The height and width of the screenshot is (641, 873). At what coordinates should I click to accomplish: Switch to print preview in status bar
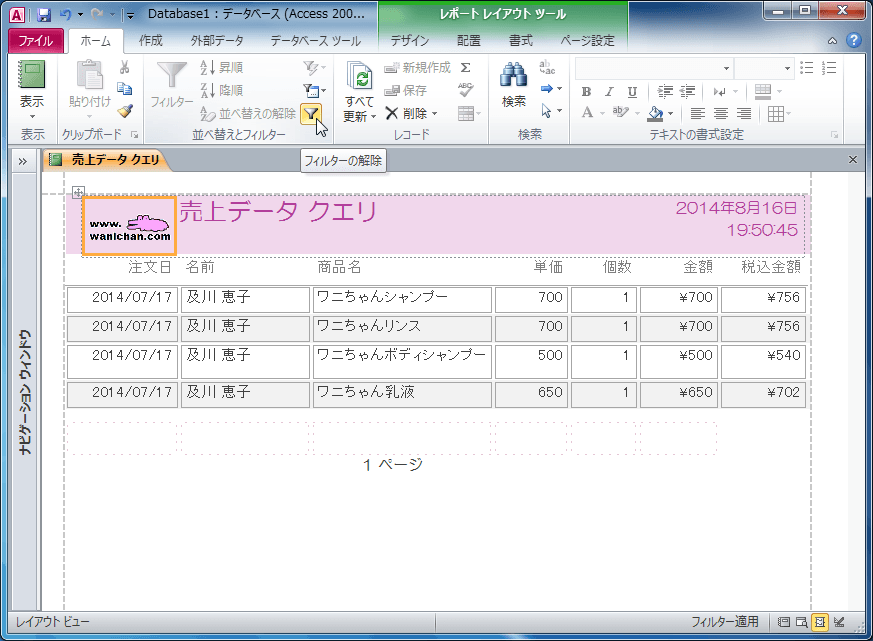[802, 622]
